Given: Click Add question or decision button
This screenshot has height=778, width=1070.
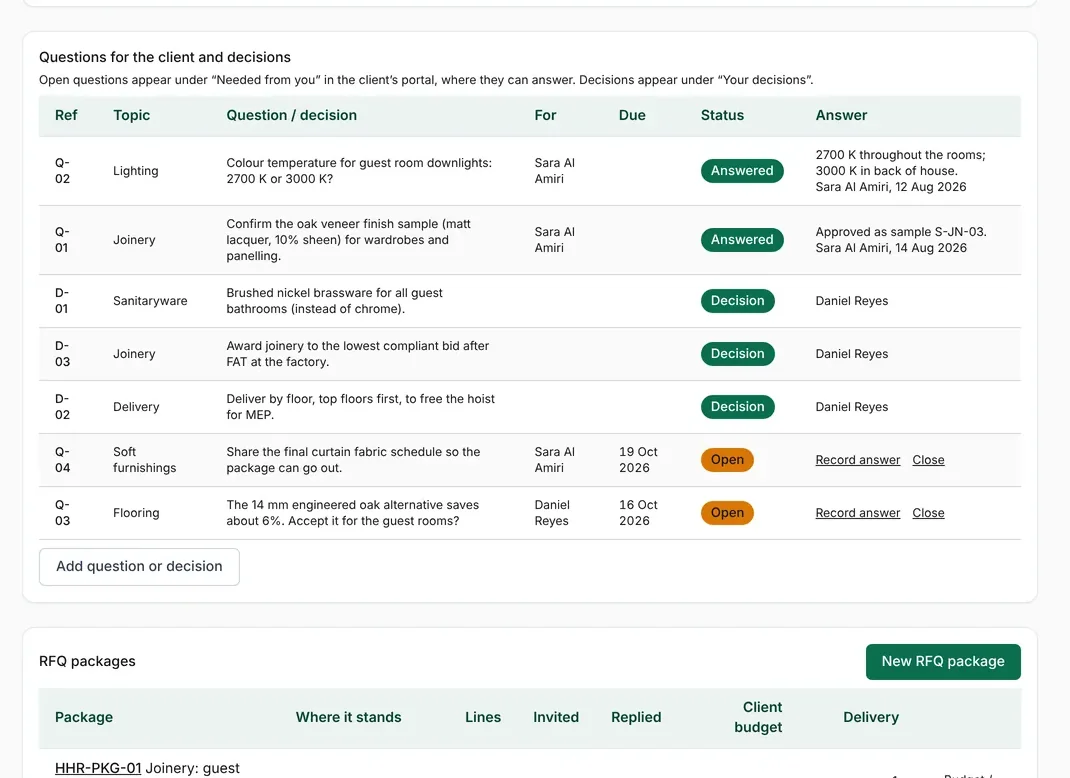Looking at the screenshot, I should [139, 566].
